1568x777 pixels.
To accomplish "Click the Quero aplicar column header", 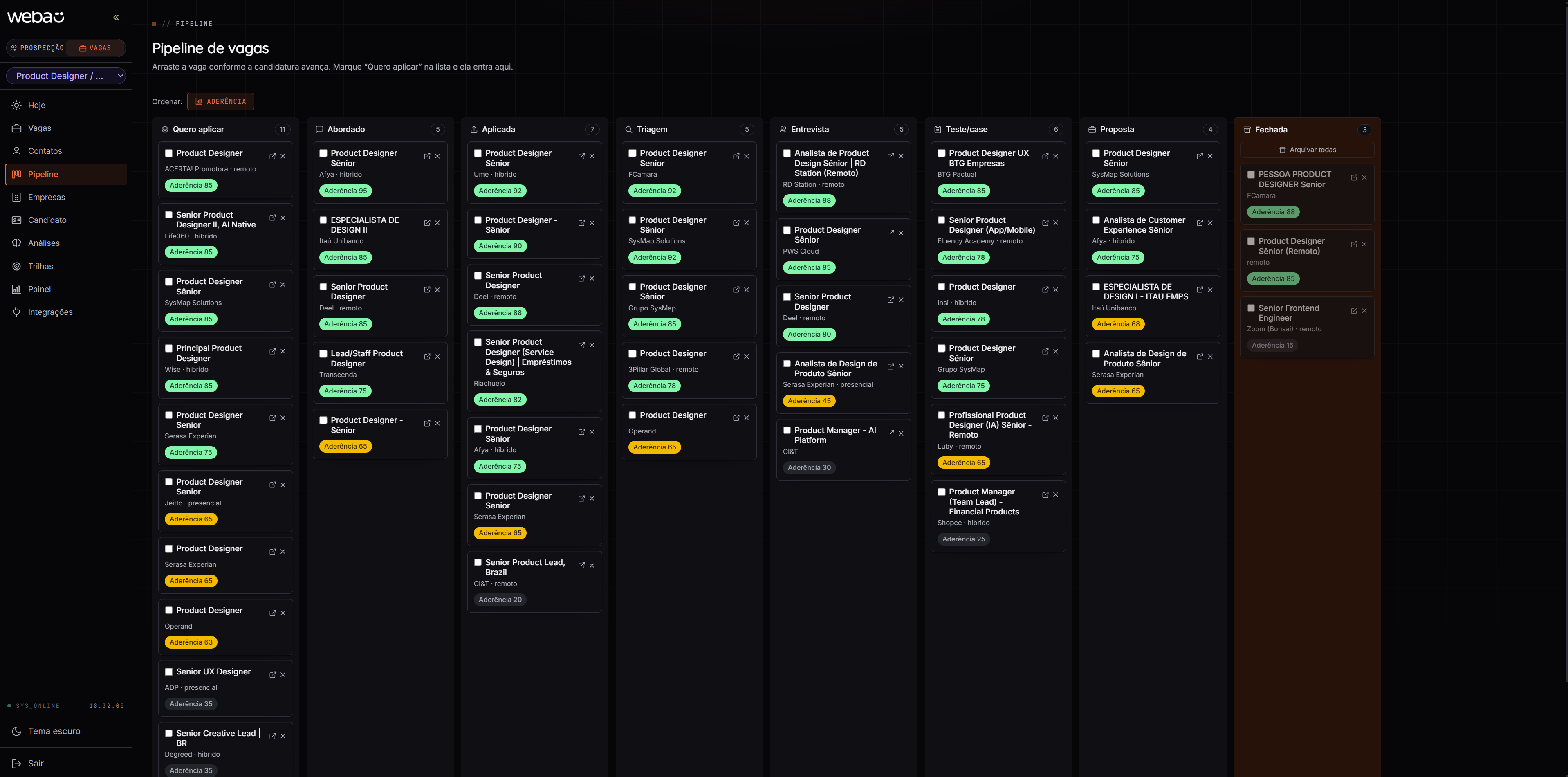I will click(198, 130).
